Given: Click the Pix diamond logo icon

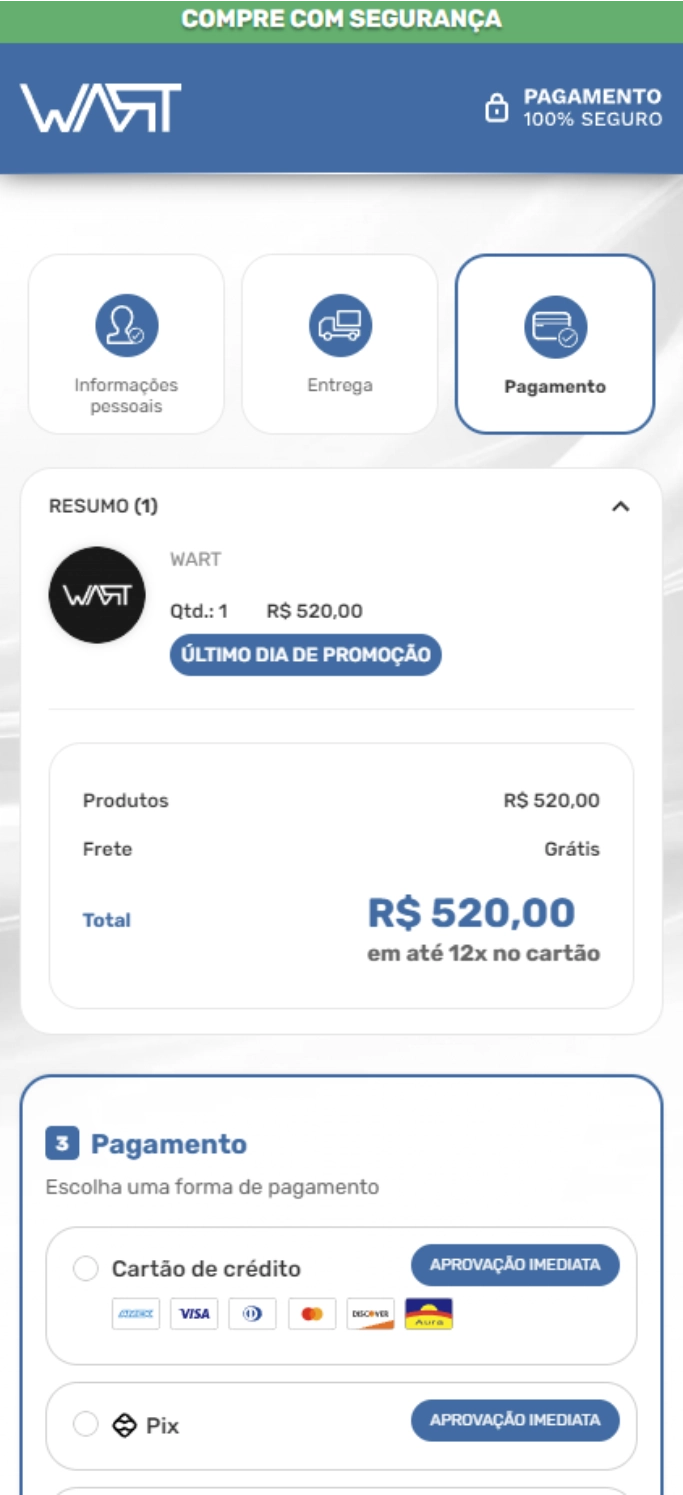Looking at the screenshot, I should [x=124, y=1425].
